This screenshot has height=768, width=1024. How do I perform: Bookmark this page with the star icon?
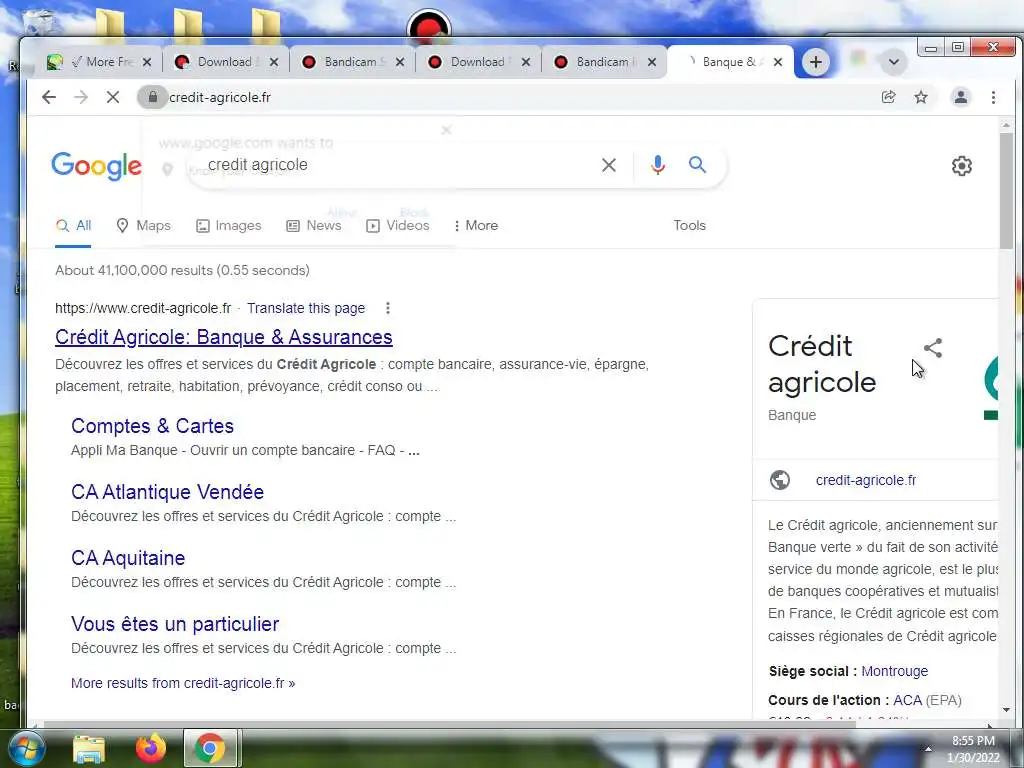point(921,97)
